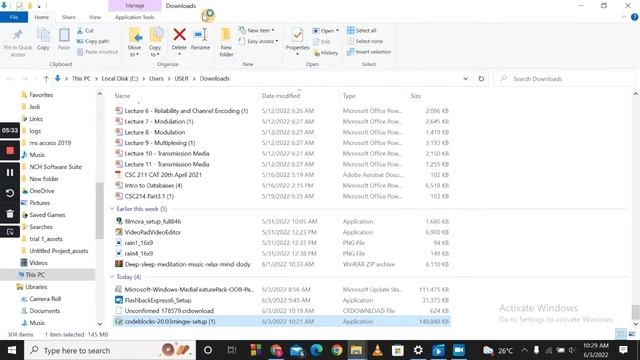Sort by the Name column header
The image size is (640, 360).
tap(122, 96)
